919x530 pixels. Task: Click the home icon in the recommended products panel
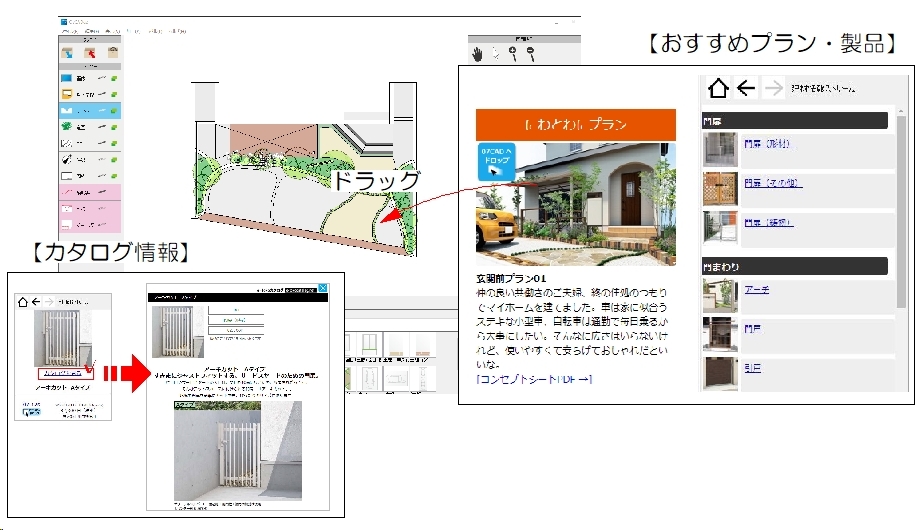(718, 89)
